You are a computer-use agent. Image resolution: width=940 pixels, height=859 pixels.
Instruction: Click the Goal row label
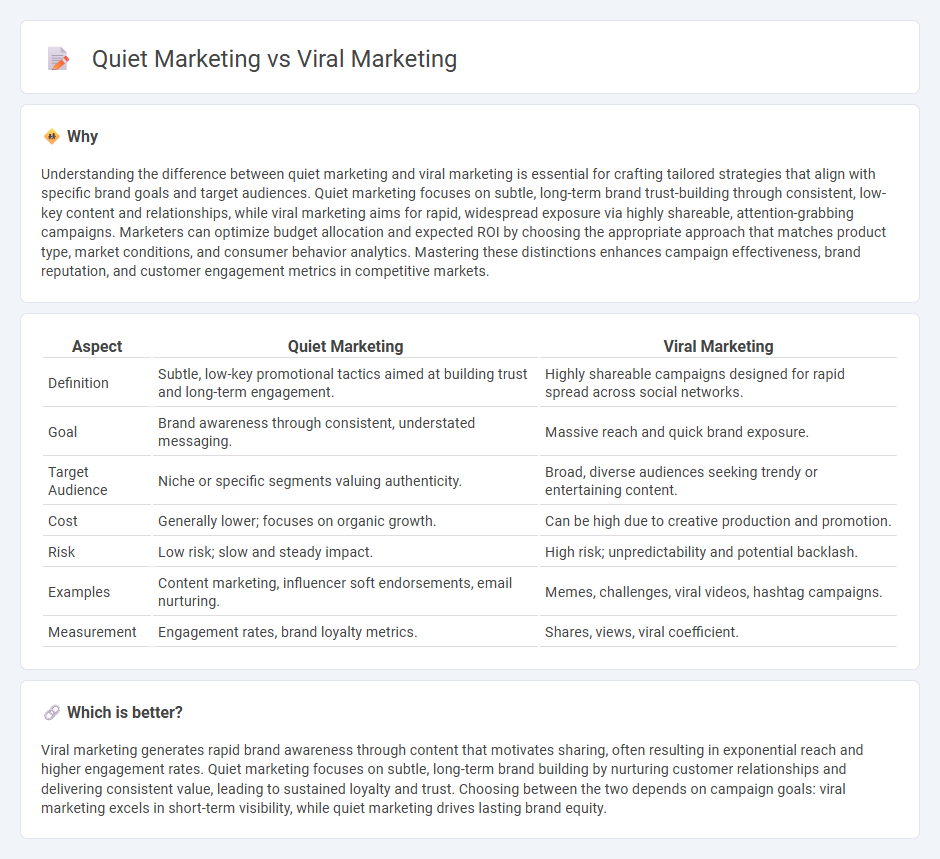62,432
